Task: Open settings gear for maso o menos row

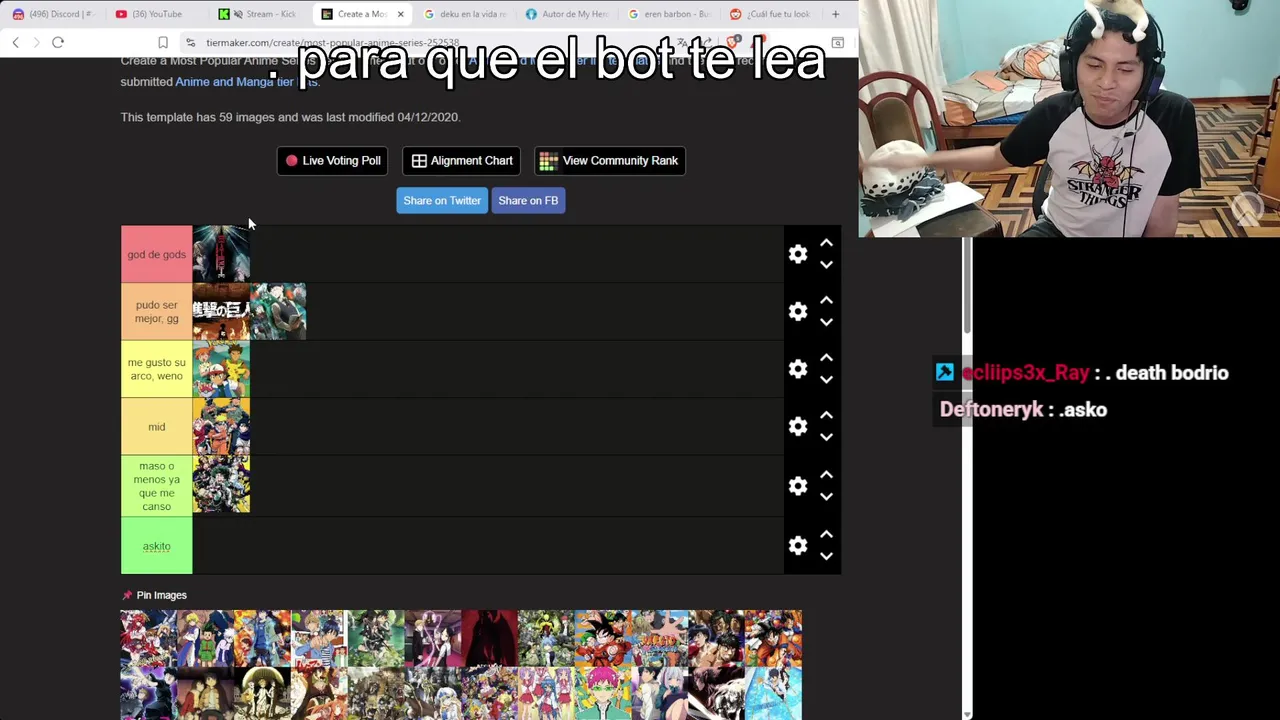Action: click(798, 485)
